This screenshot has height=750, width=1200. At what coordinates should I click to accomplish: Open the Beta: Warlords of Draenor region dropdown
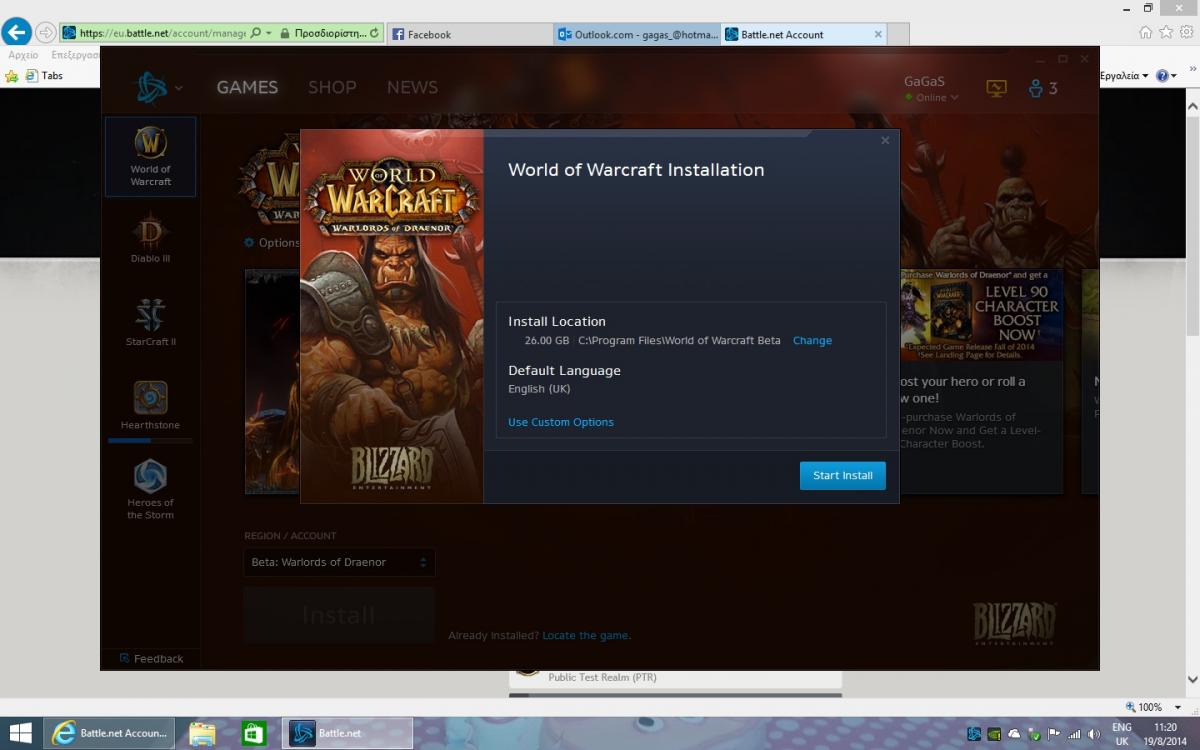[339, 562]
